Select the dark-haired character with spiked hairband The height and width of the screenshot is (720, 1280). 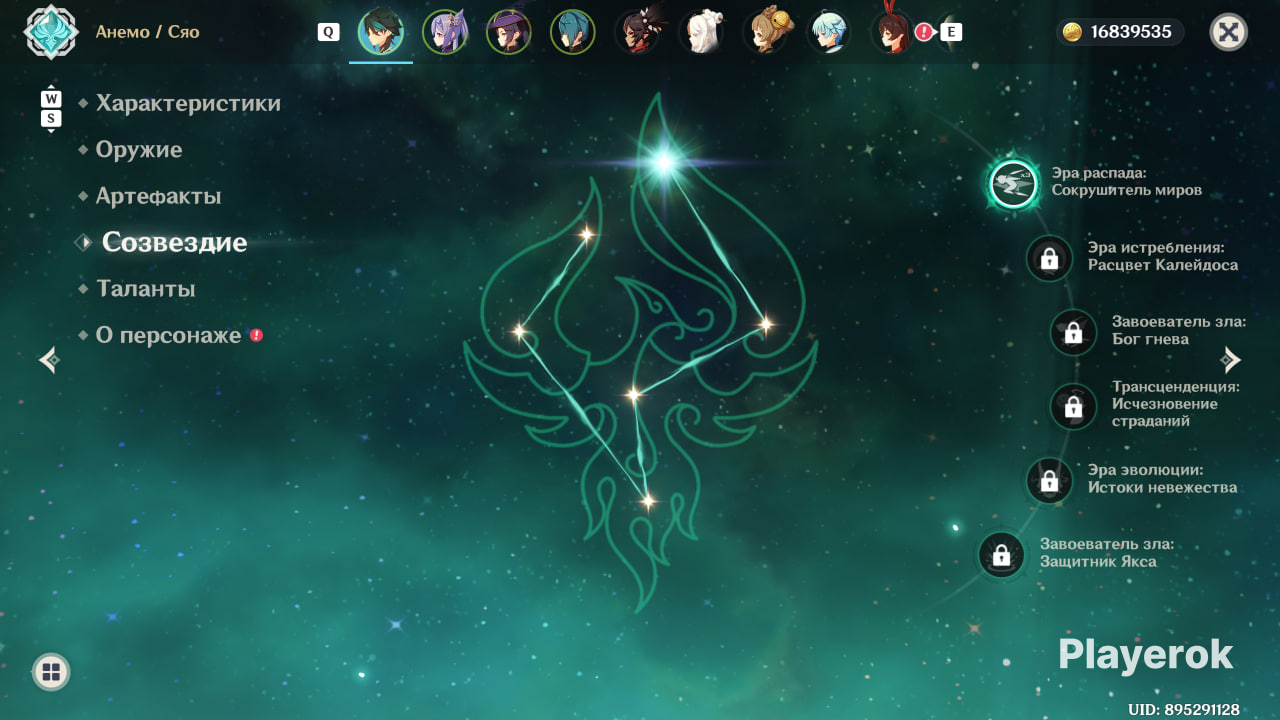(x=637, y=32)
